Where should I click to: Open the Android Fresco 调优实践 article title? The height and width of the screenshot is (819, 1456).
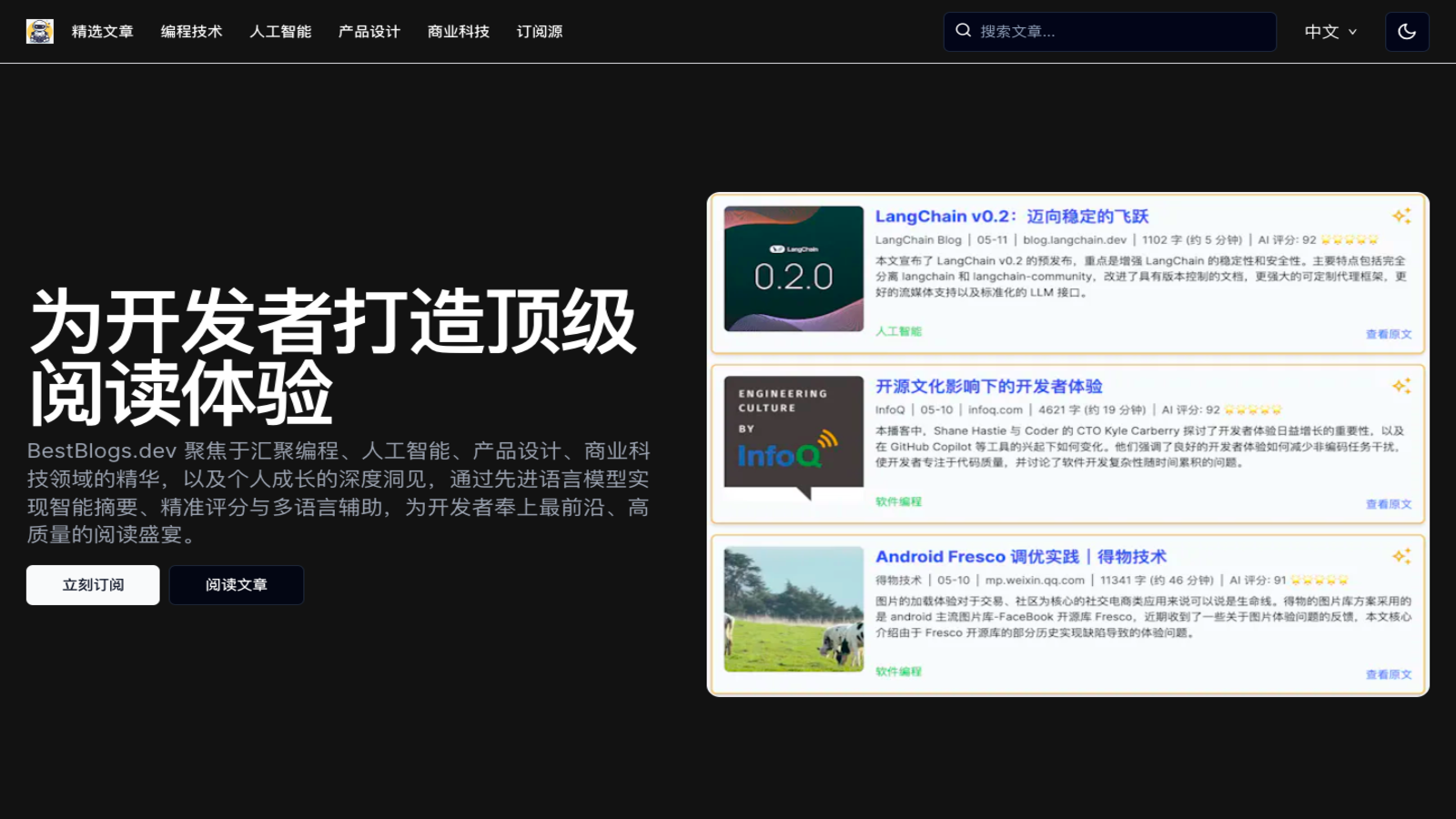tap(1021, 557)
